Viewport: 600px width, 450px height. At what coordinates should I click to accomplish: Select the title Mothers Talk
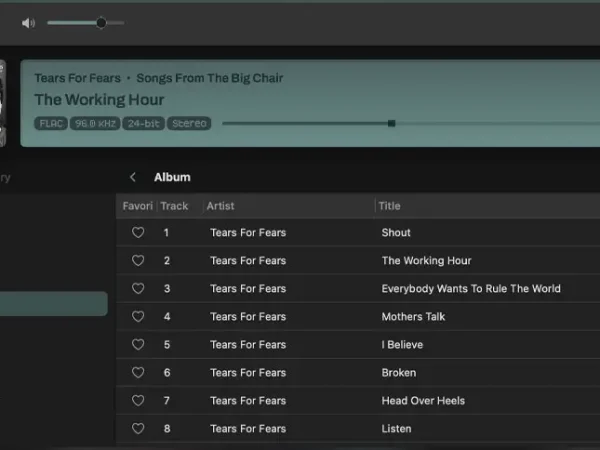click(413, 316)
